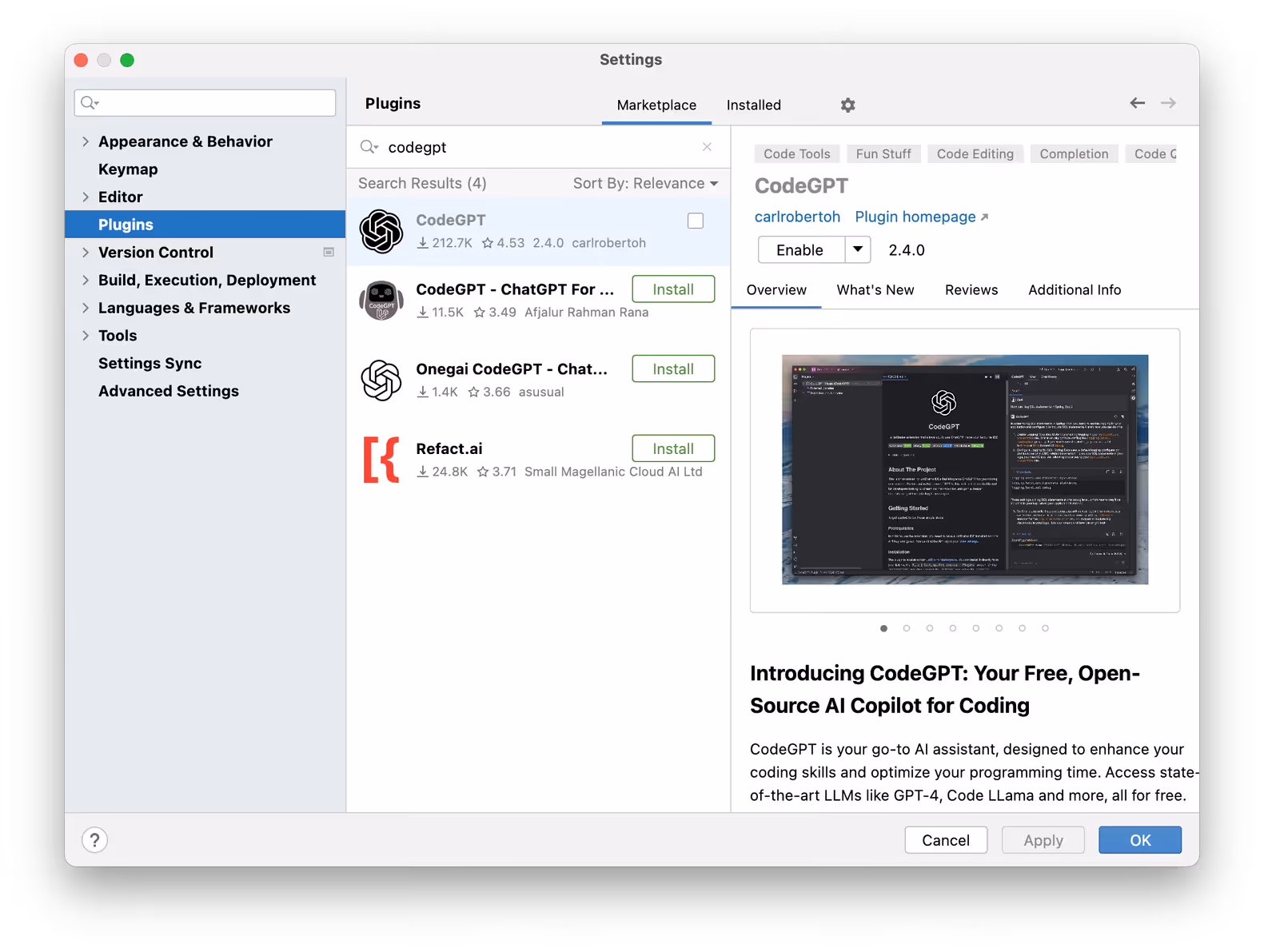The width and height of the screenshot is (1264, 952).
Task: Toggle the CodeGPT plugin checkbox
Action: click(696, 221)
